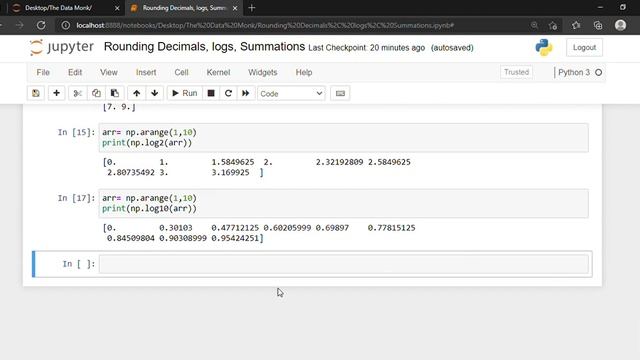Click the Python 3 kernel status indicator circle

click(x=598, y=72)
